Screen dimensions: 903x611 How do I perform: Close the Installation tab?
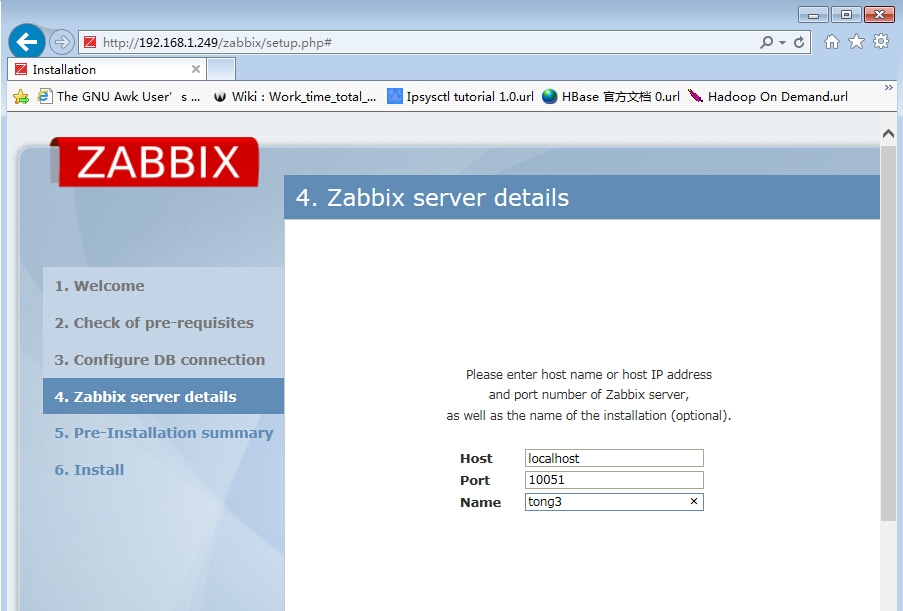[x=196, y=69]
